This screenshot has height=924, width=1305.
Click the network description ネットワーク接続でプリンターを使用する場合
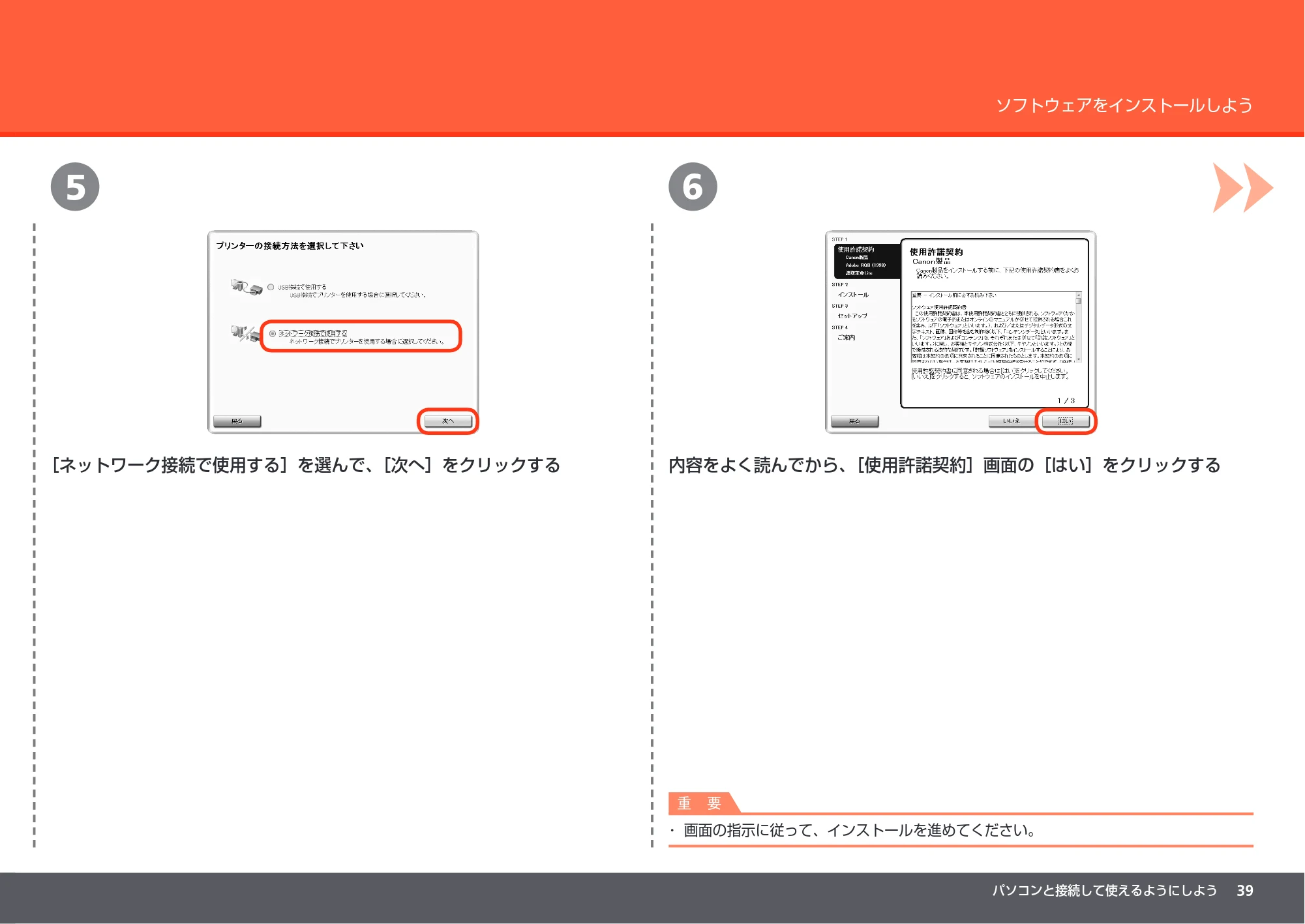tap(367, 342)
